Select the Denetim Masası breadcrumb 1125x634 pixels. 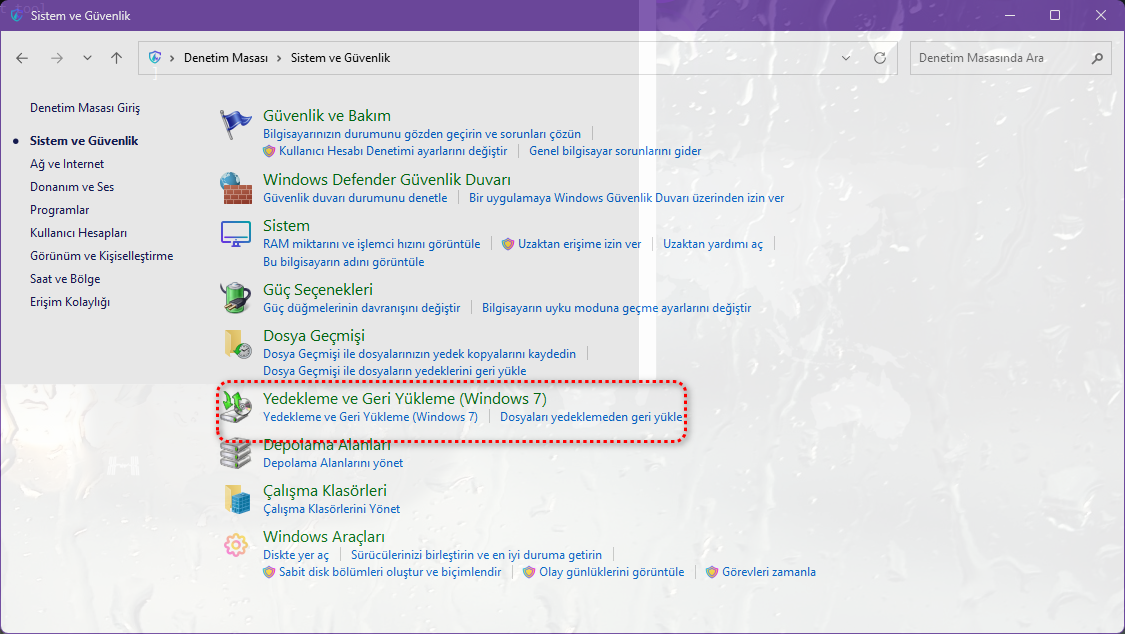coord(226,58)
